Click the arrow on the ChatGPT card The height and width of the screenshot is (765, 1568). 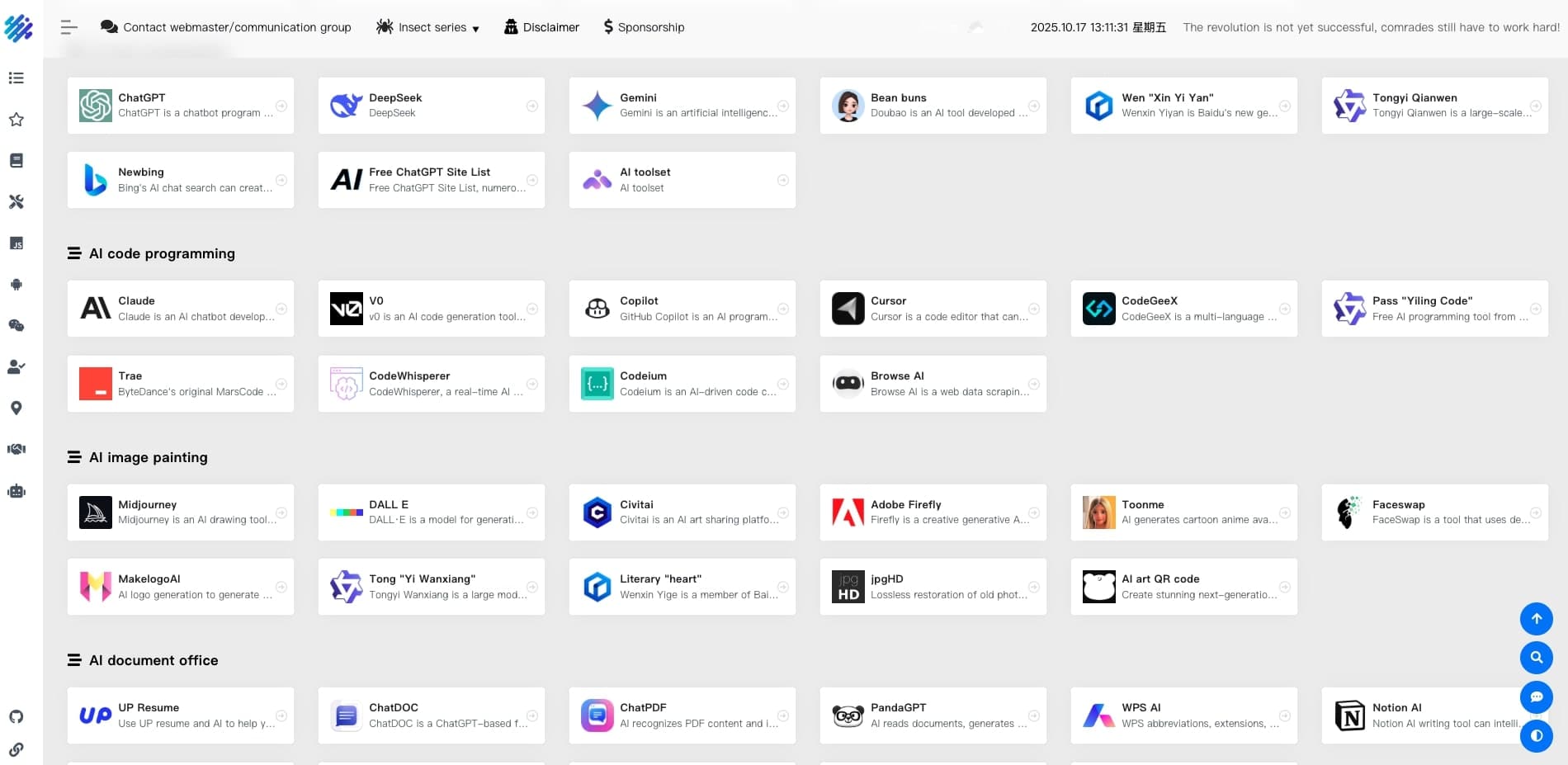(x=281, y=106)
